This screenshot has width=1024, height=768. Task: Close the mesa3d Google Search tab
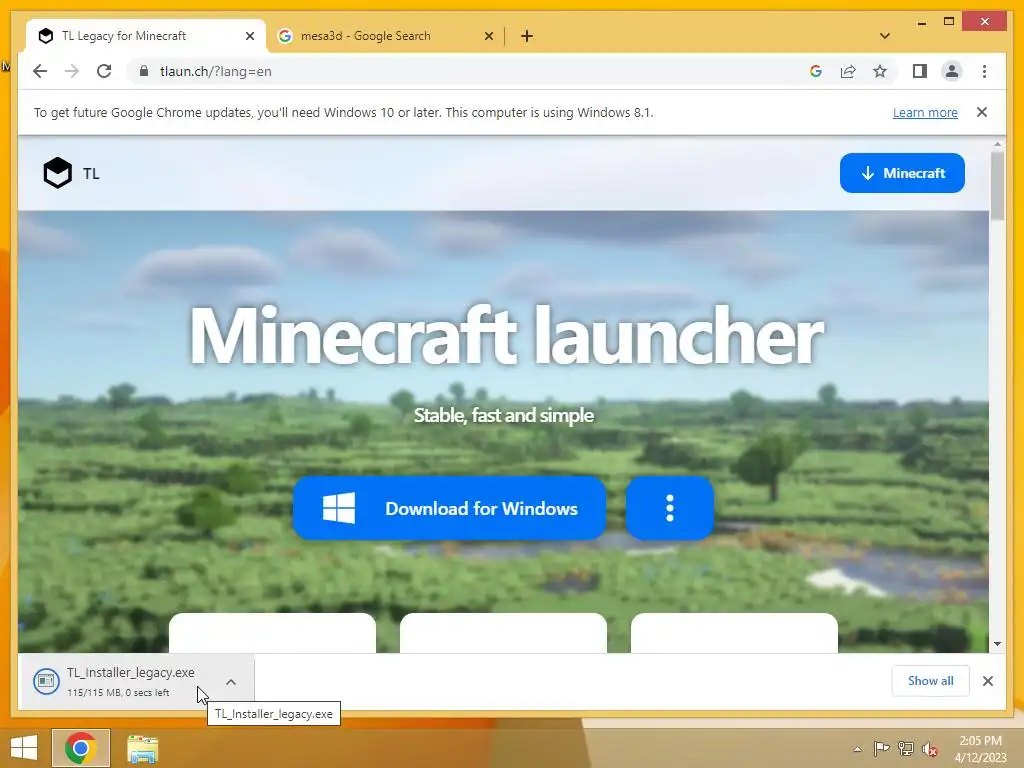(x=488, y=36)
